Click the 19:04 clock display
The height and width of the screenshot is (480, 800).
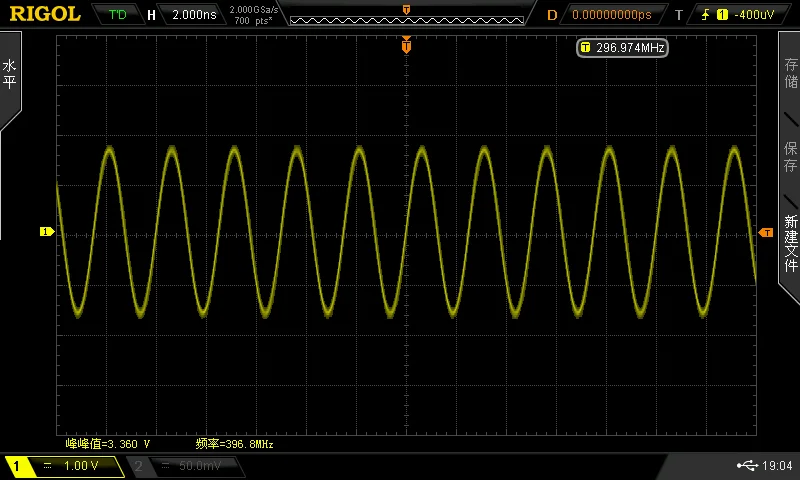(x=777, y=466)
